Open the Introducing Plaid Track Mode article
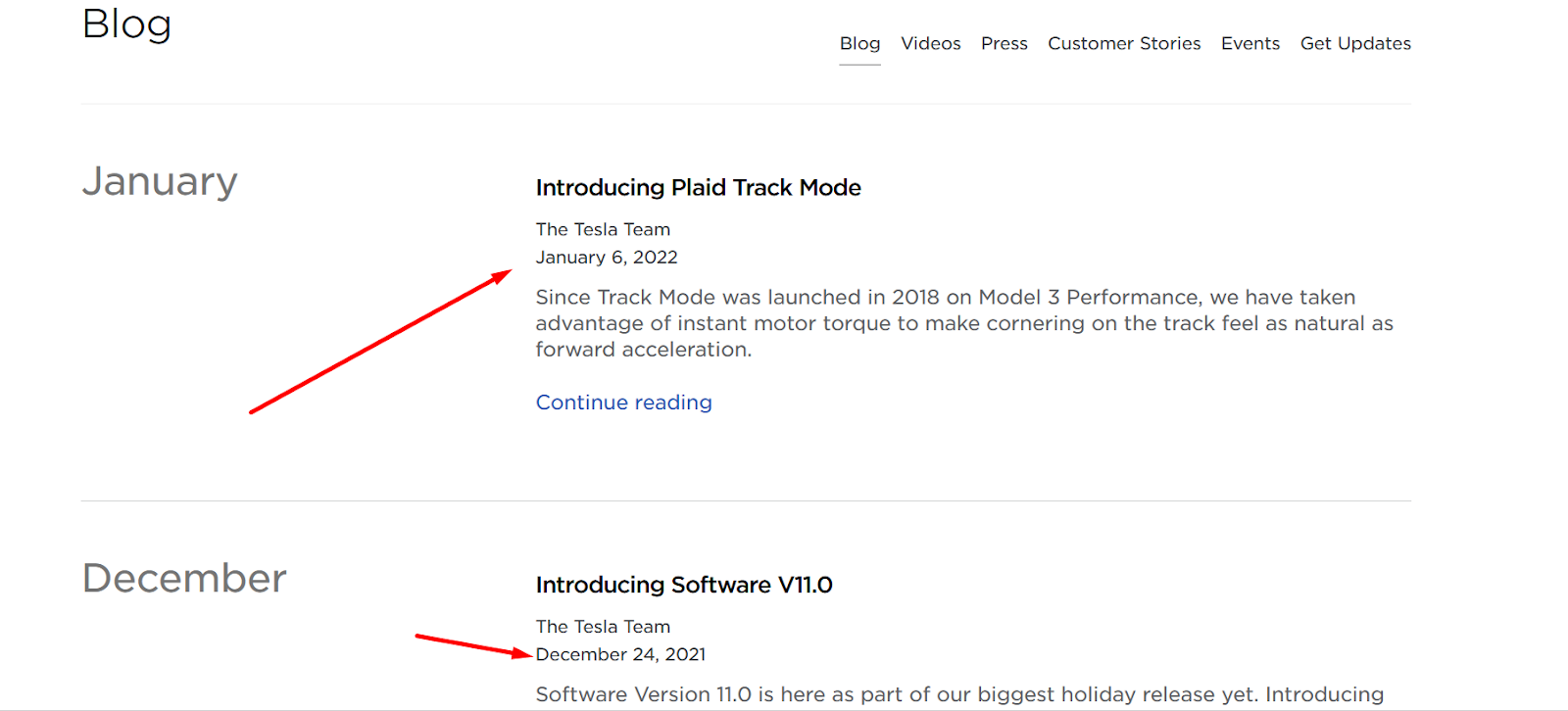Screen dimensions: 1568x711 point(698,187)
